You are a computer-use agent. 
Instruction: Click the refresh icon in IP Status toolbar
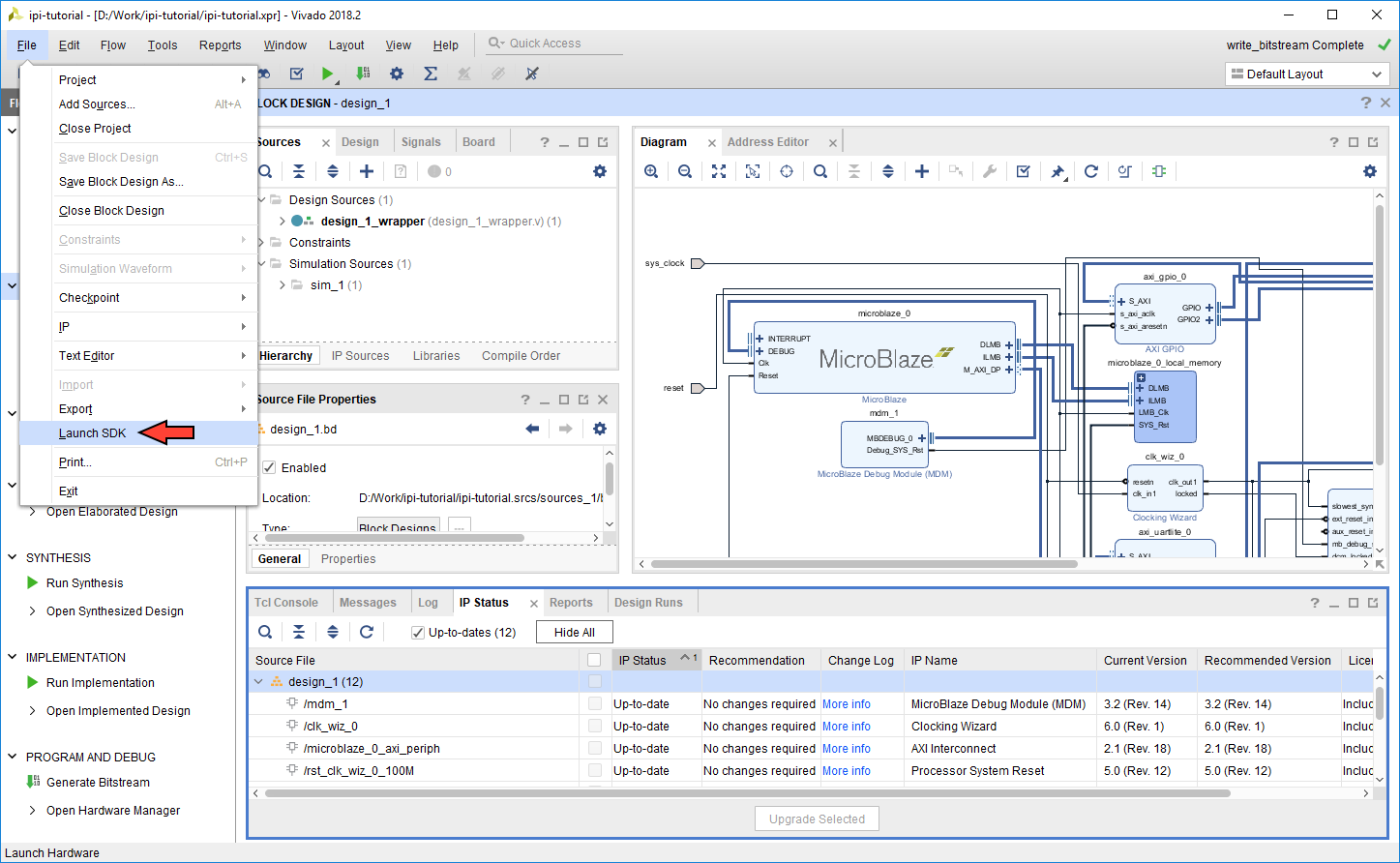point(367,632)
